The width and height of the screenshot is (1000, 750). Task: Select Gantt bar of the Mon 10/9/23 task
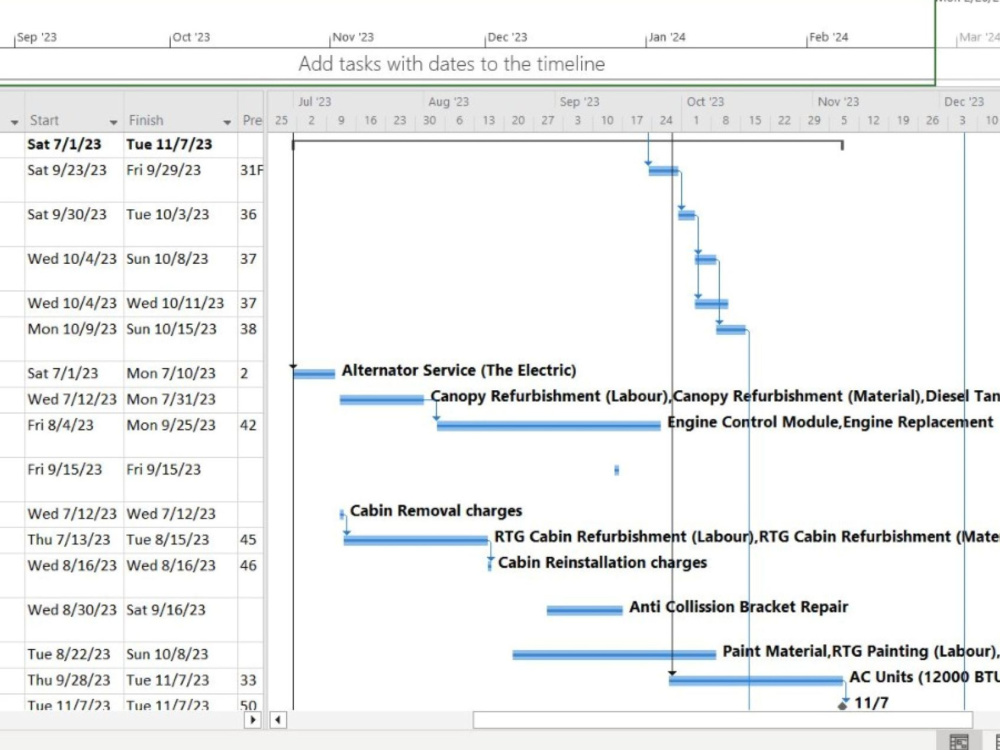point(731,330)
